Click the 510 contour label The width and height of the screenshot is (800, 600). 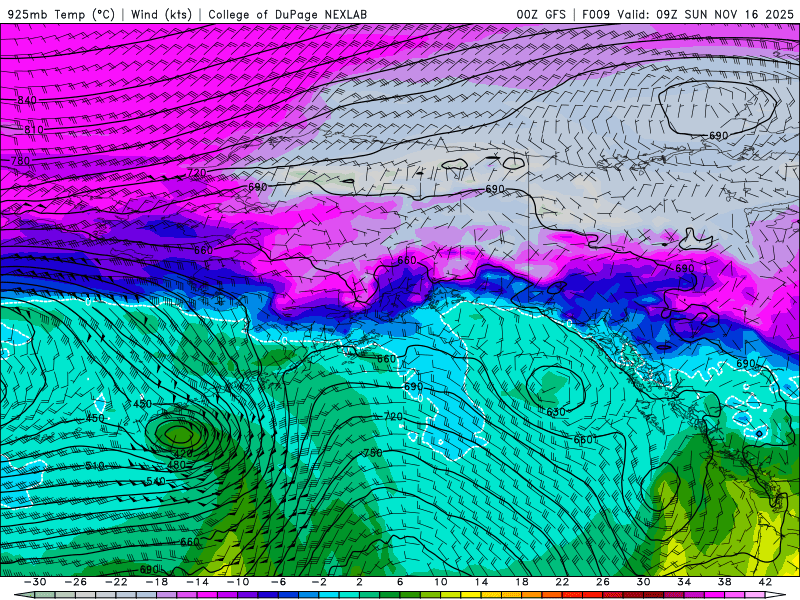click(95, 465)
